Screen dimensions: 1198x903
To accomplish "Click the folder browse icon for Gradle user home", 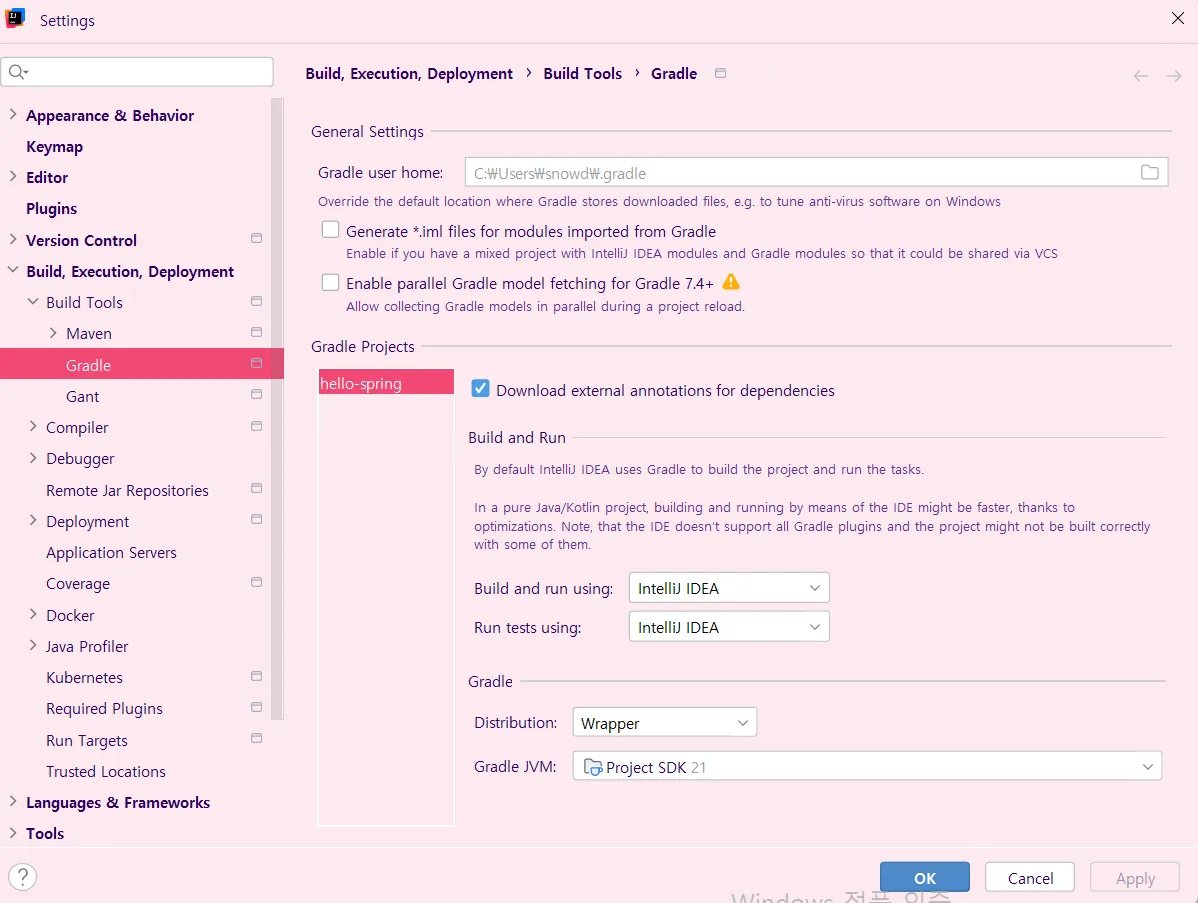I will point(1149,173).
